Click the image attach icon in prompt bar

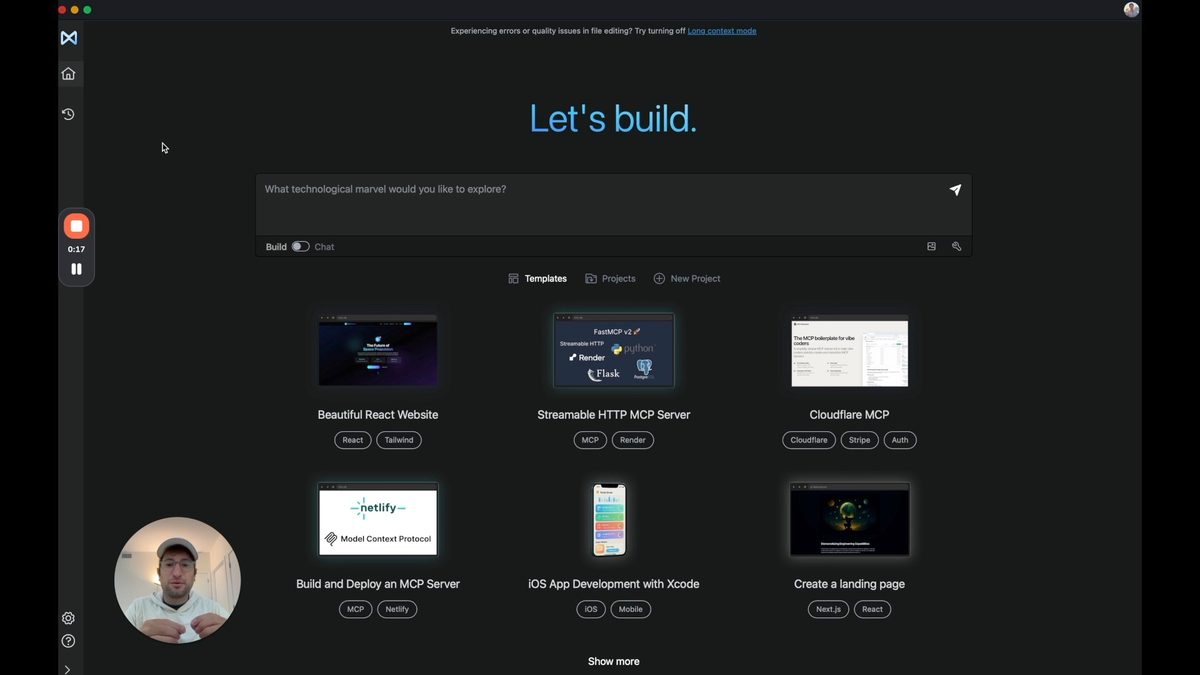(x=931, y=246)
